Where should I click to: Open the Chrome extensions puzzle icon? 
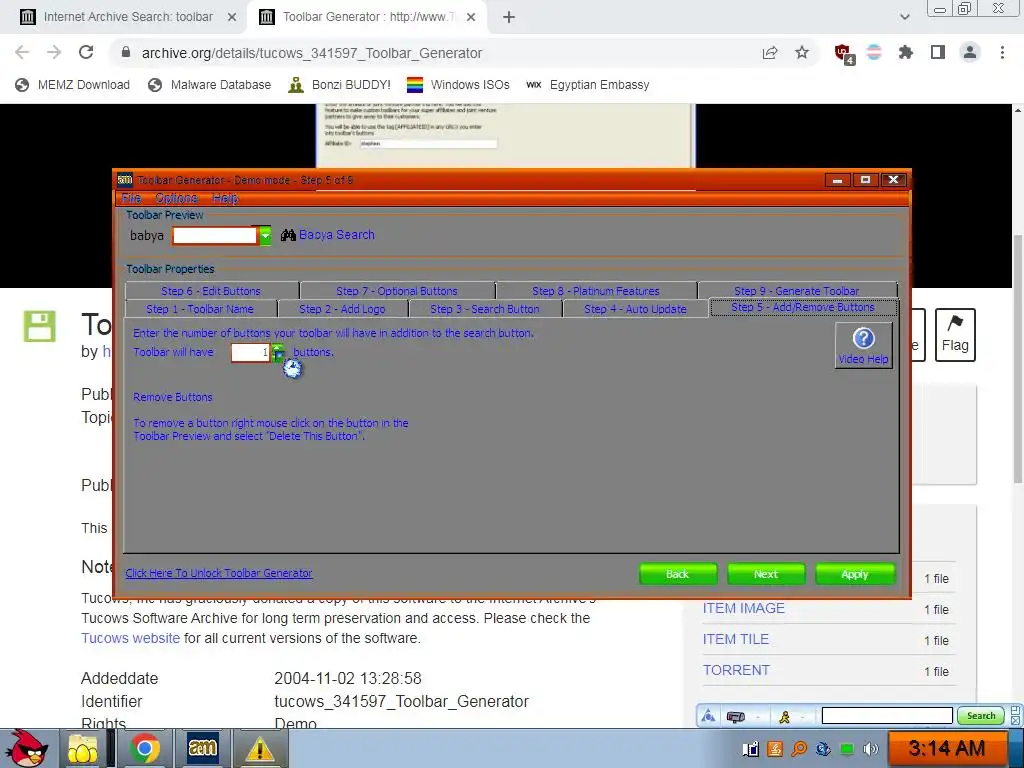pos(906,53)
